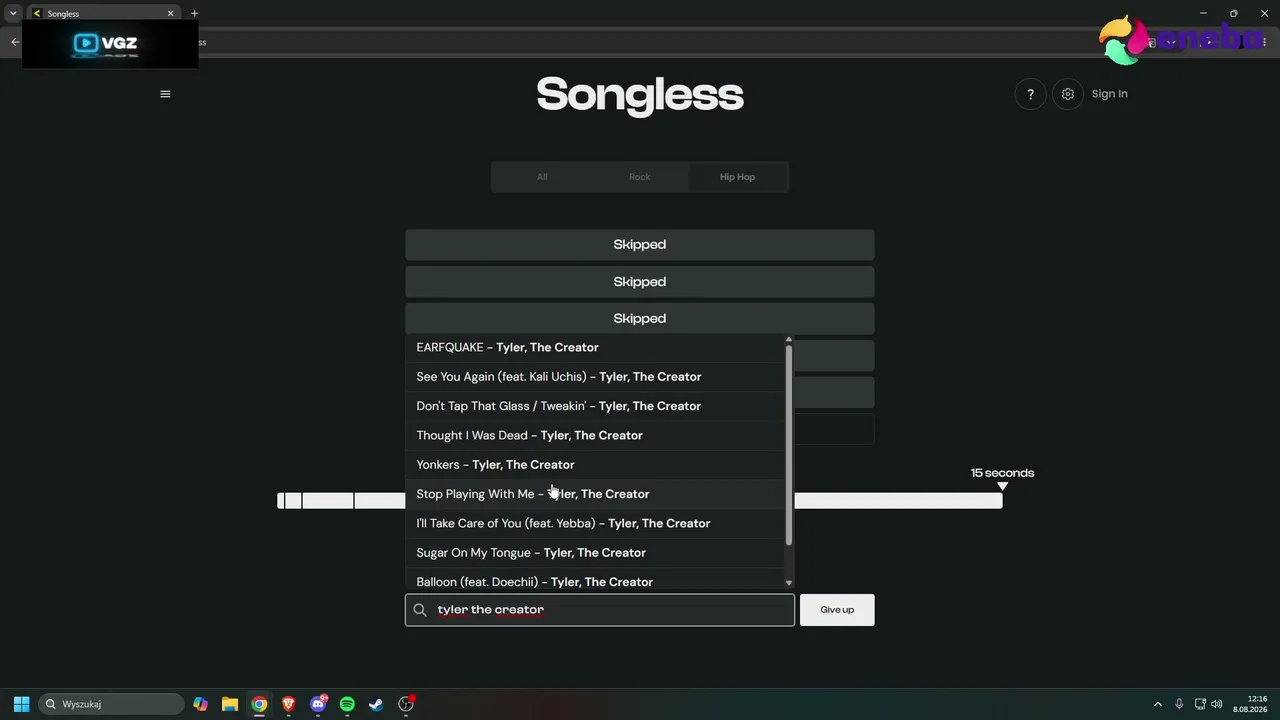
Task: Switch to Google Chrome in taskbar
Action: tap(259, 704)
